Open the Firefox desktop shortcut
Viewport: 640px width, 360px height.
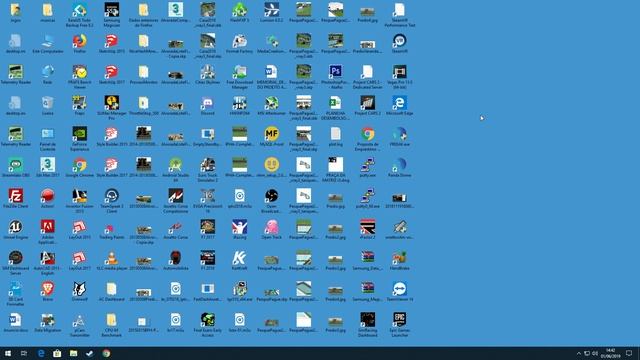[x=80, y=41]
